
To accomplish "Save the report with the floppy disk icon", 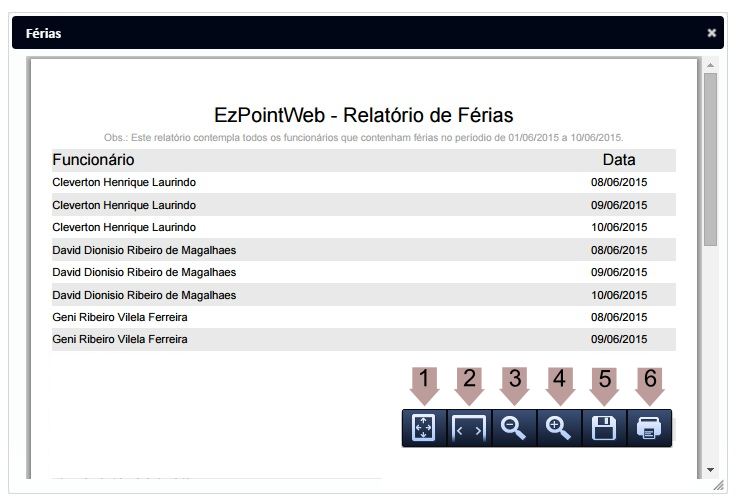I will [604, 428].
